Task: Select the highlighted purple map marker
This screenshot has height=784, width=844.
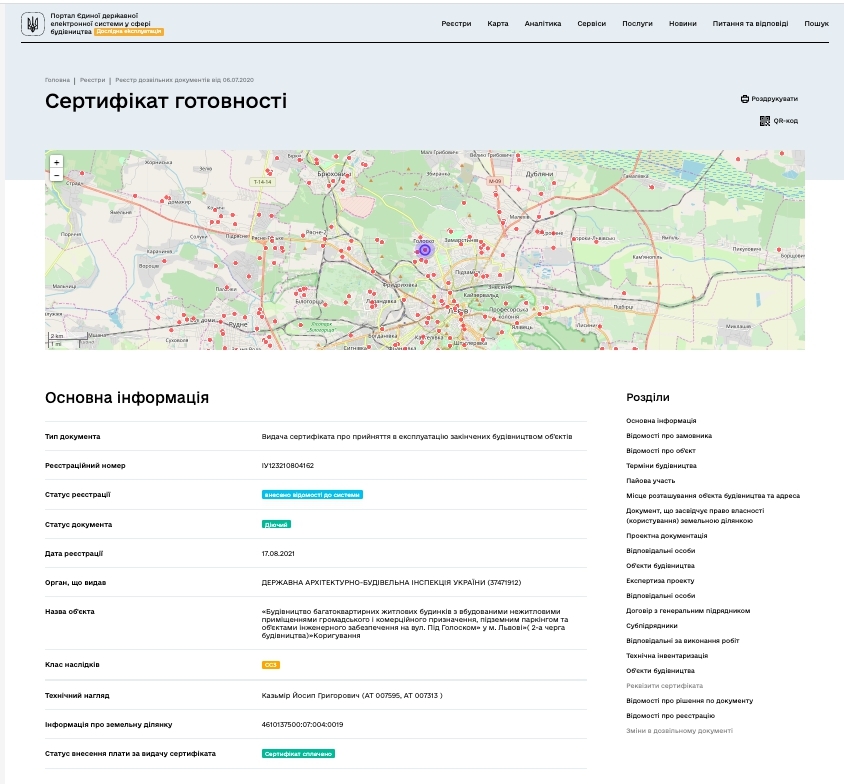Action: coord(425,250)
